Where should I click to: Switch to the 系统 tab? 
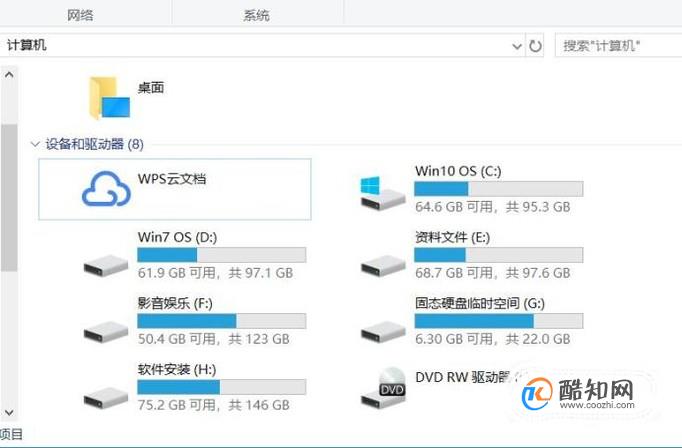point(256,15)
